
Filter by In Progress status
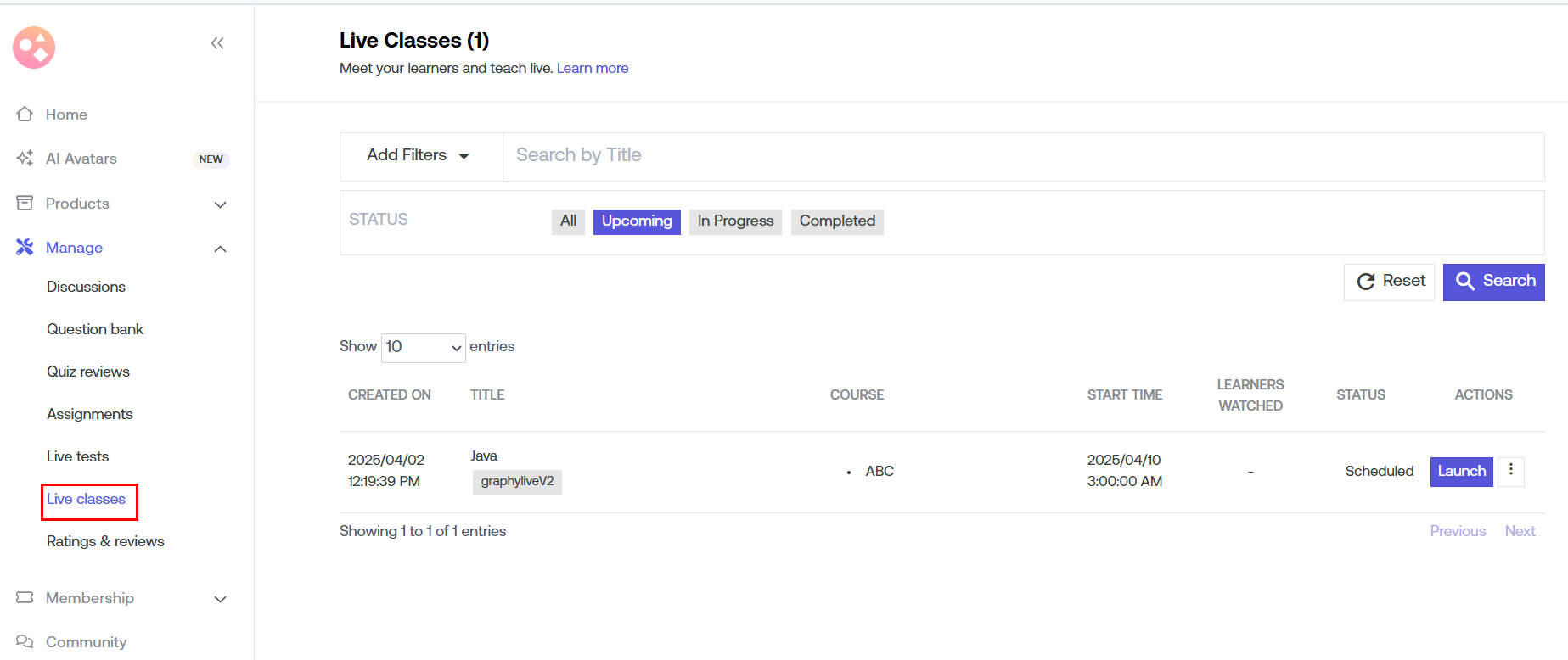(735, 221)
